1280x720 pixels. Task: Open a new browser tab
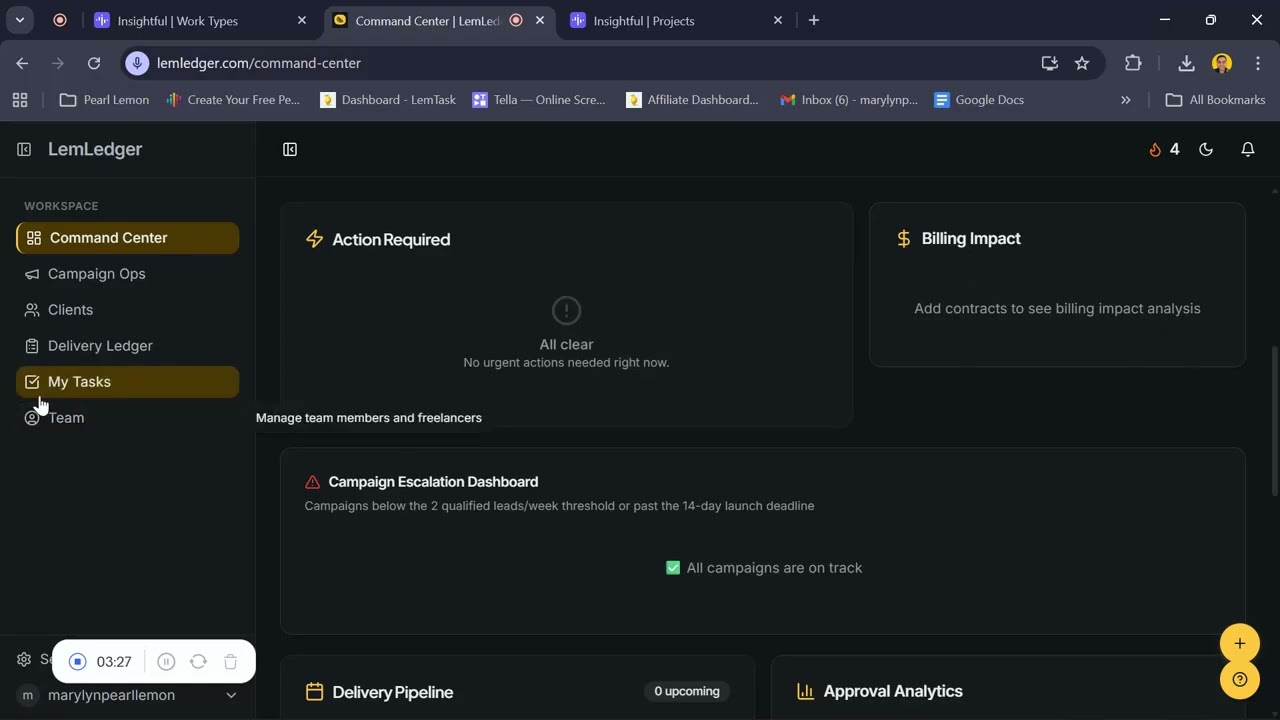[814, 20]
